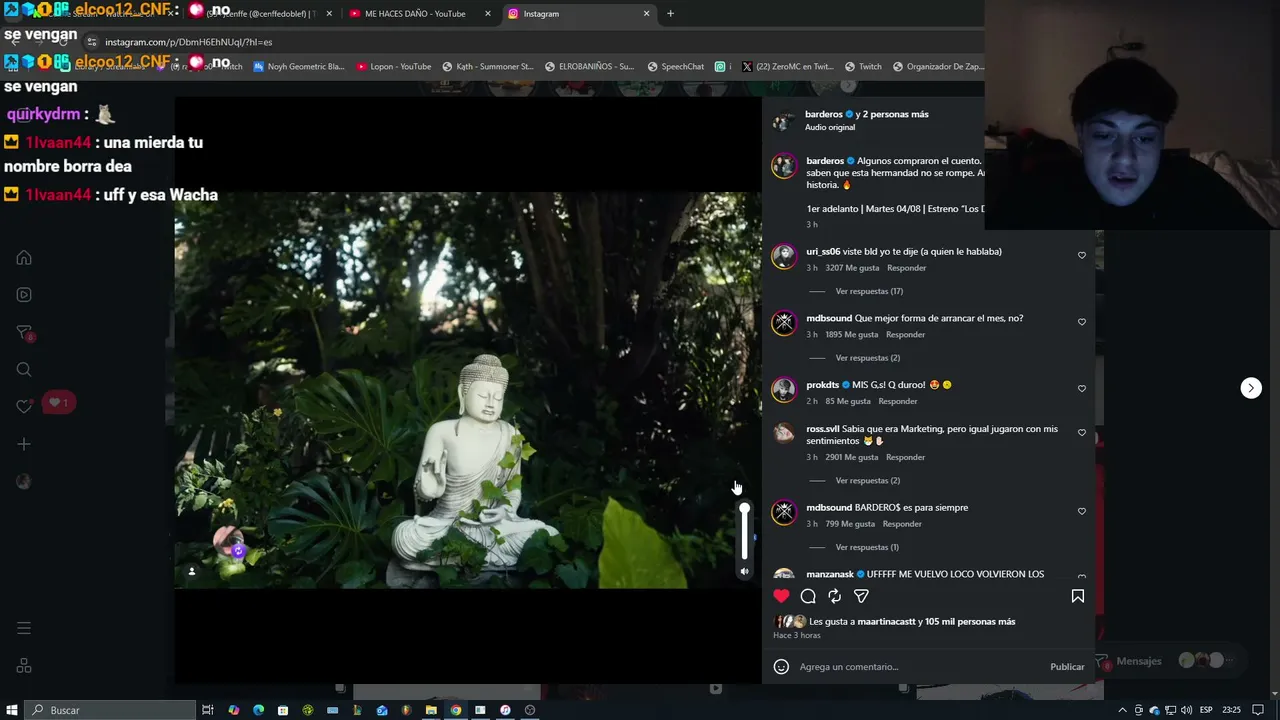Save post with the bookmark icon
Image resolution: width=1280 pixels, height=720 pixels.
pos(1078,596)
